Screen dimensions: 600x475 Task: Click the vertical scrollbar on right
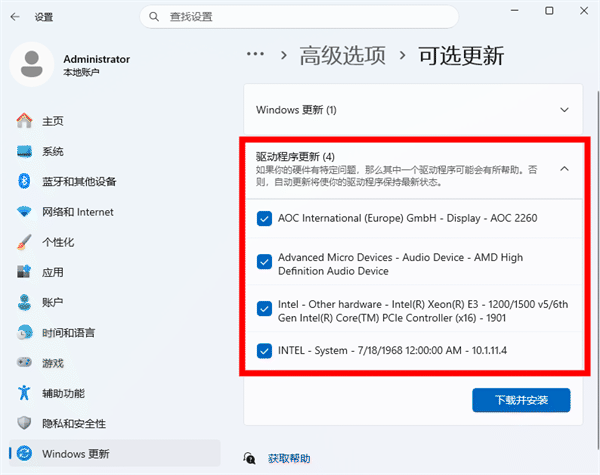pyautogui.click(x=597, y=268)
